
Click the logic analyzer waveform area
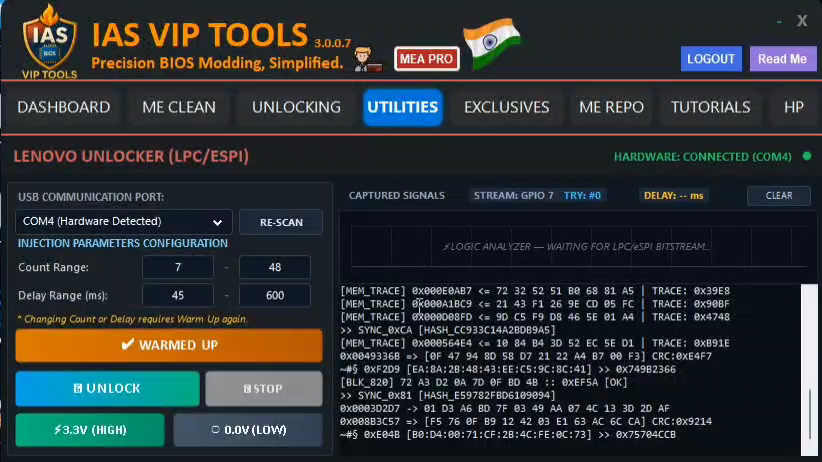pos(578,246)
